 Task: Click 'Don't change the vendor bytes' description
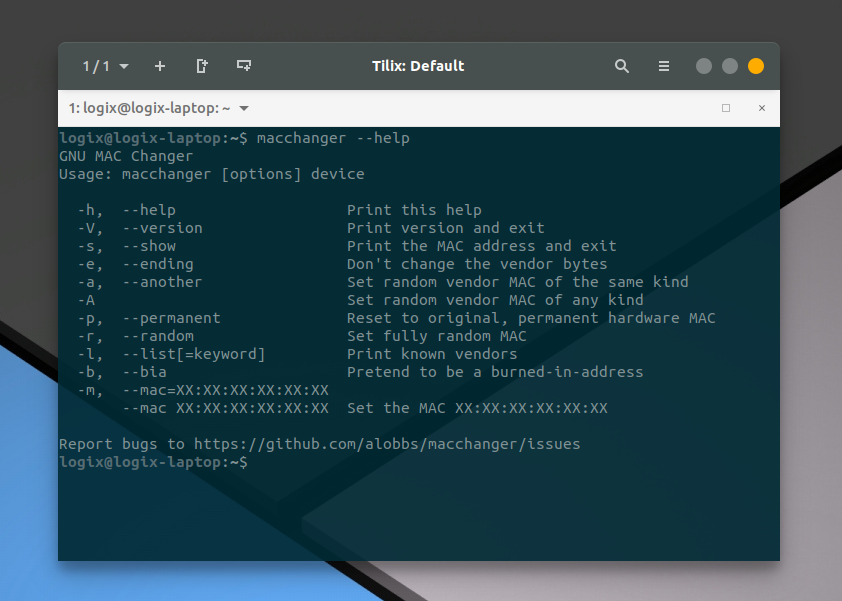tap(477, 264)
